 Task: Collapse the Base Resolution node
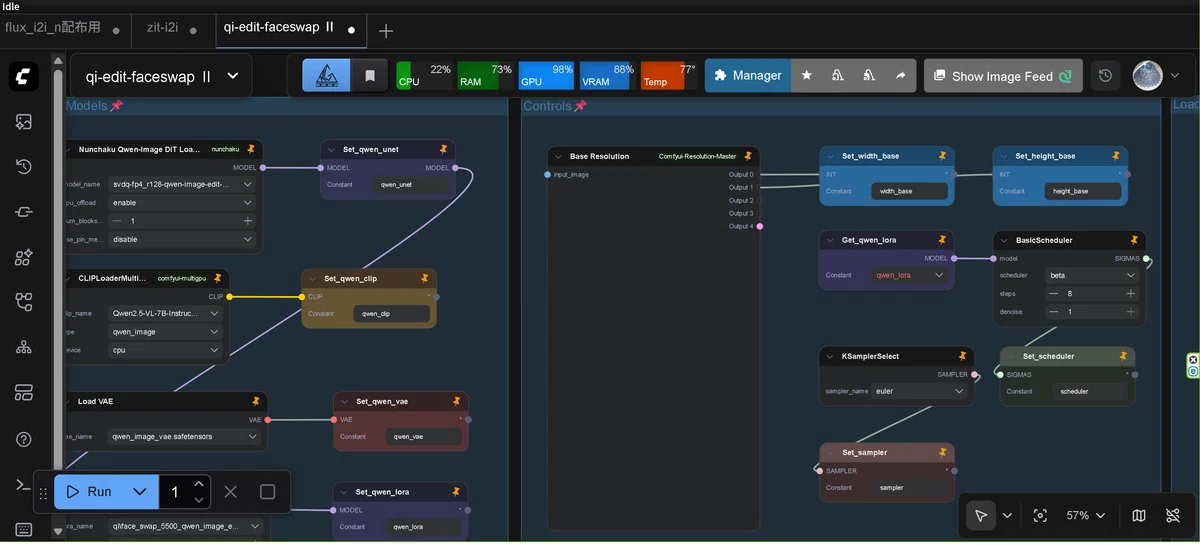[x=558, y=156]
